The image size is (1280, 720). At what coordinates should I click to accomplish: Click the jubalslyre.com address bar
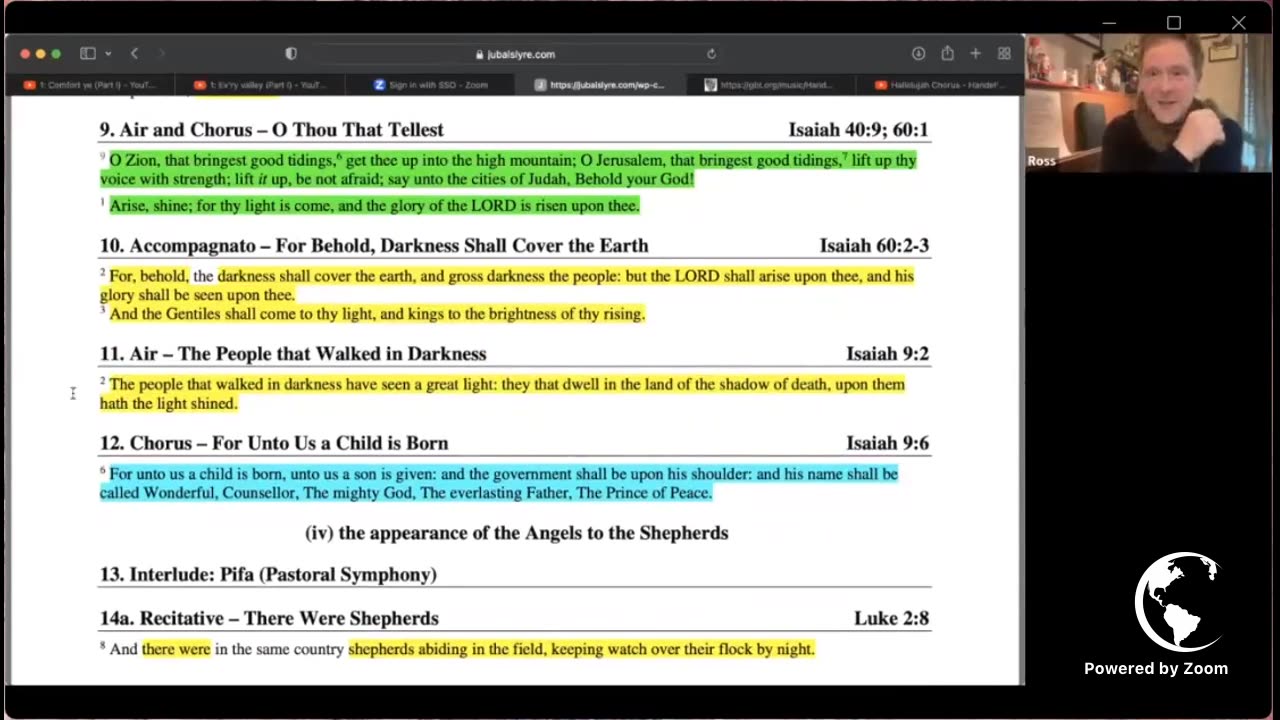click(x=515, y=54)
